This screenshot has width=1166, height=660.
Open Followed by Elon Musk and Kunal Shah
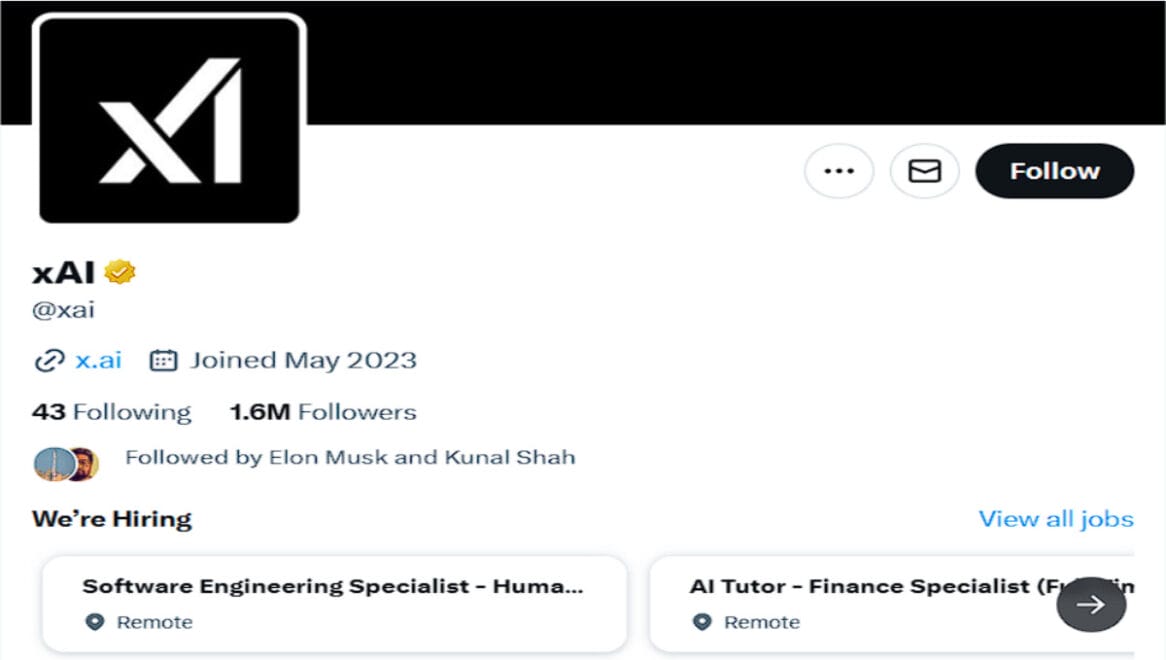pos(350,457)
